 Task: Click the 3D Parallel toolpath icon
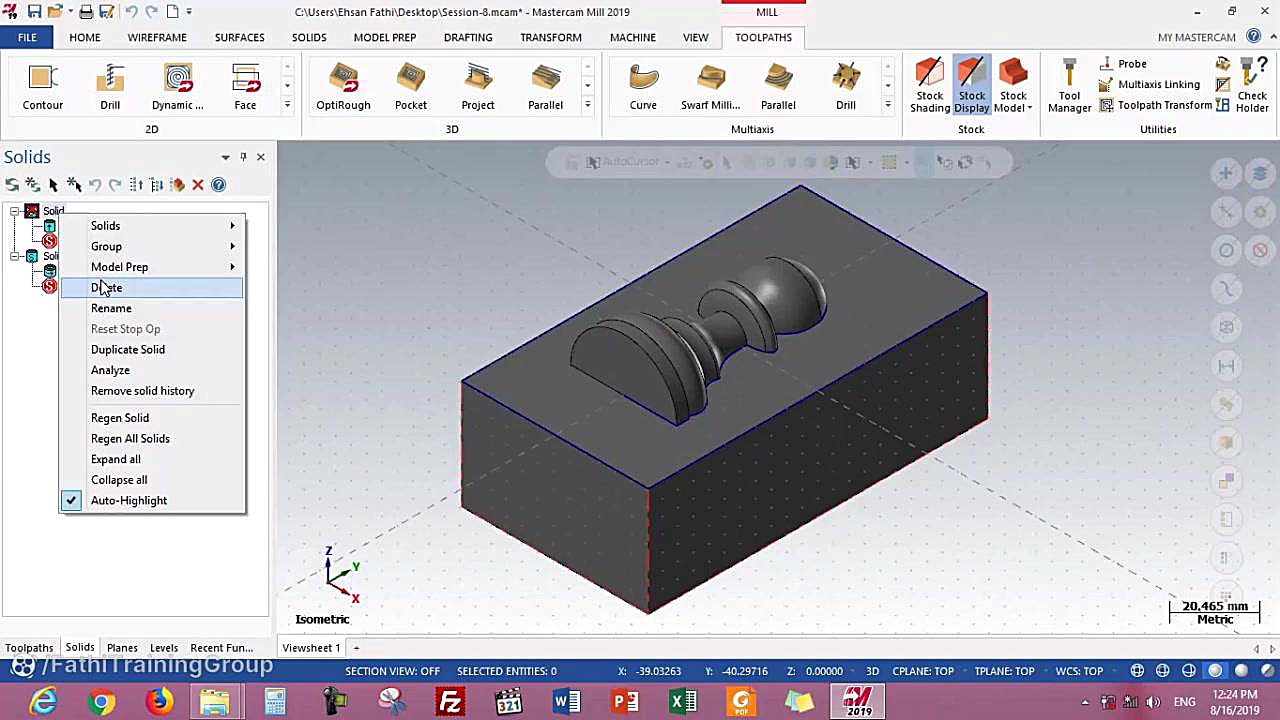point(545,87)
